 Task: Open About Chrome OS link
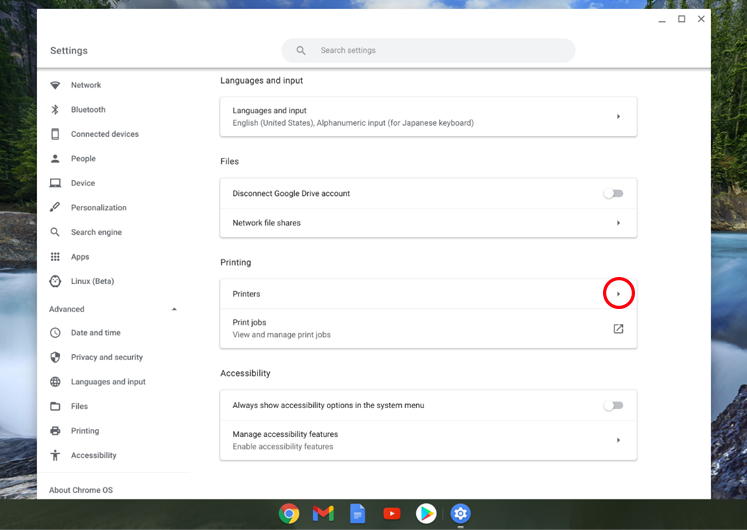81,490
